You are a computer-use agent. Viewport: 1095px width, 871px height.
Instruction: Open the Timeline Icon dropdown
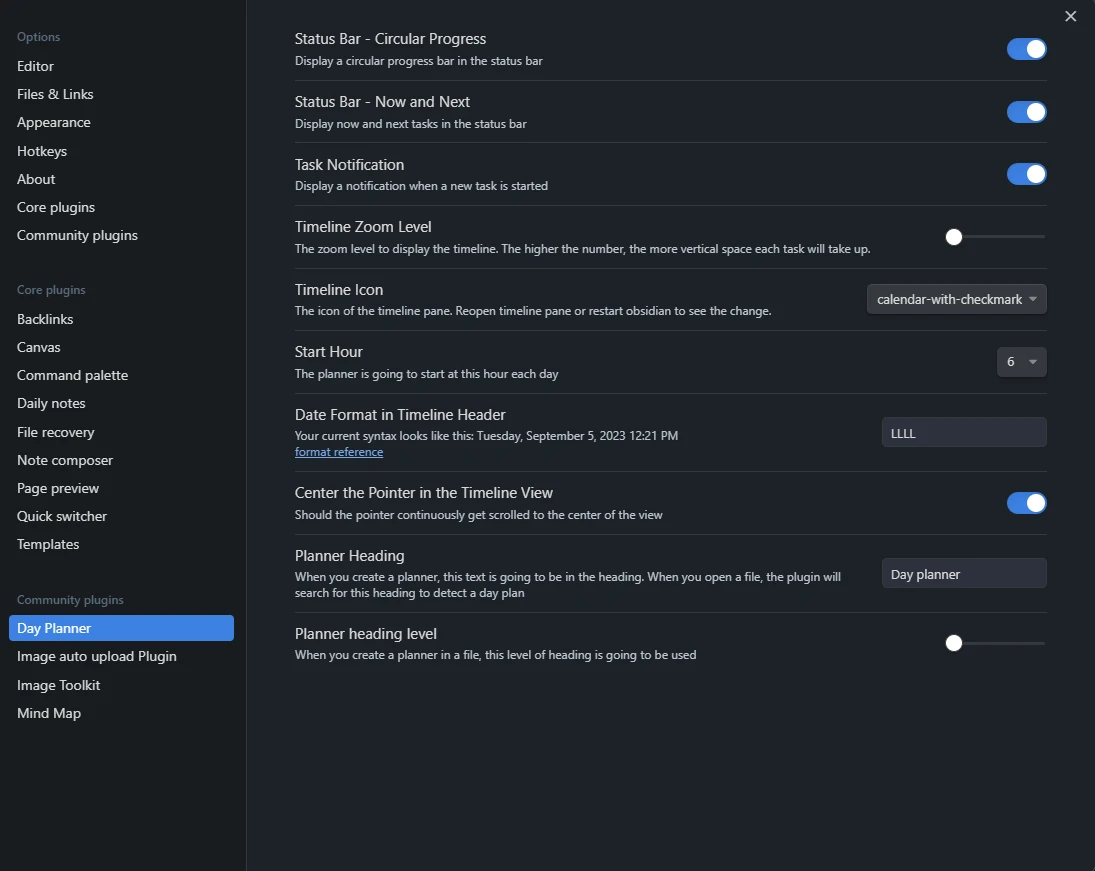(956, 299)
